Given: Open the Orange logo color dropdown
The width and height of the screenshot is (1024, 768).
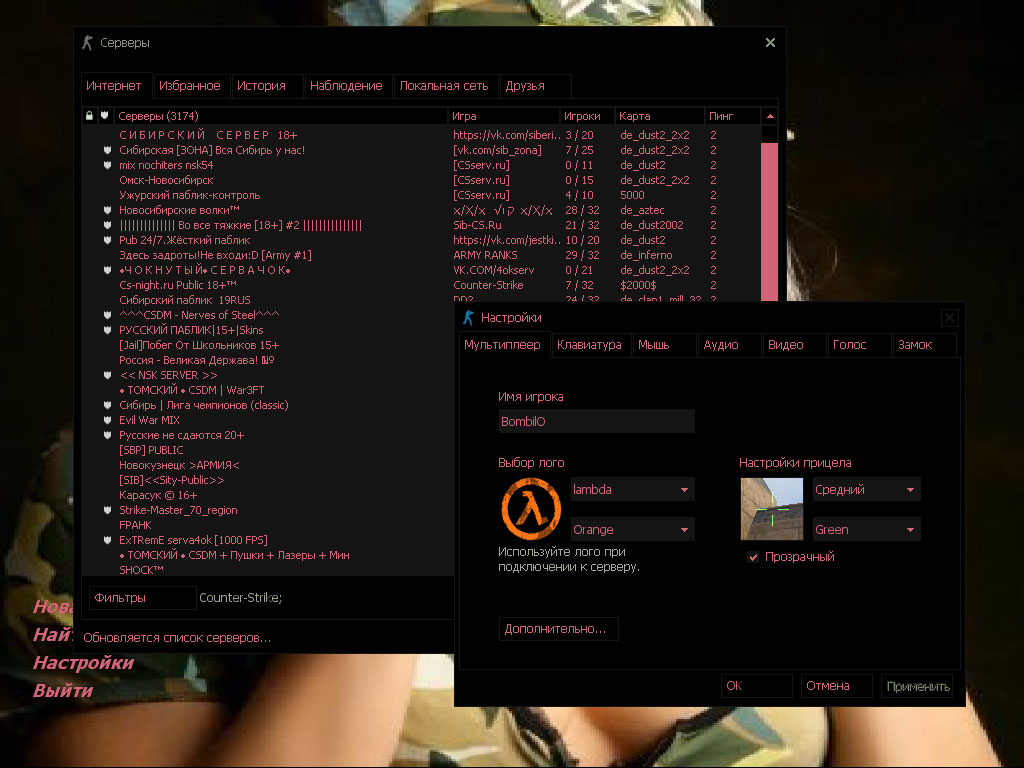Looking at the screenshot, I should click(x=632, y=530).
